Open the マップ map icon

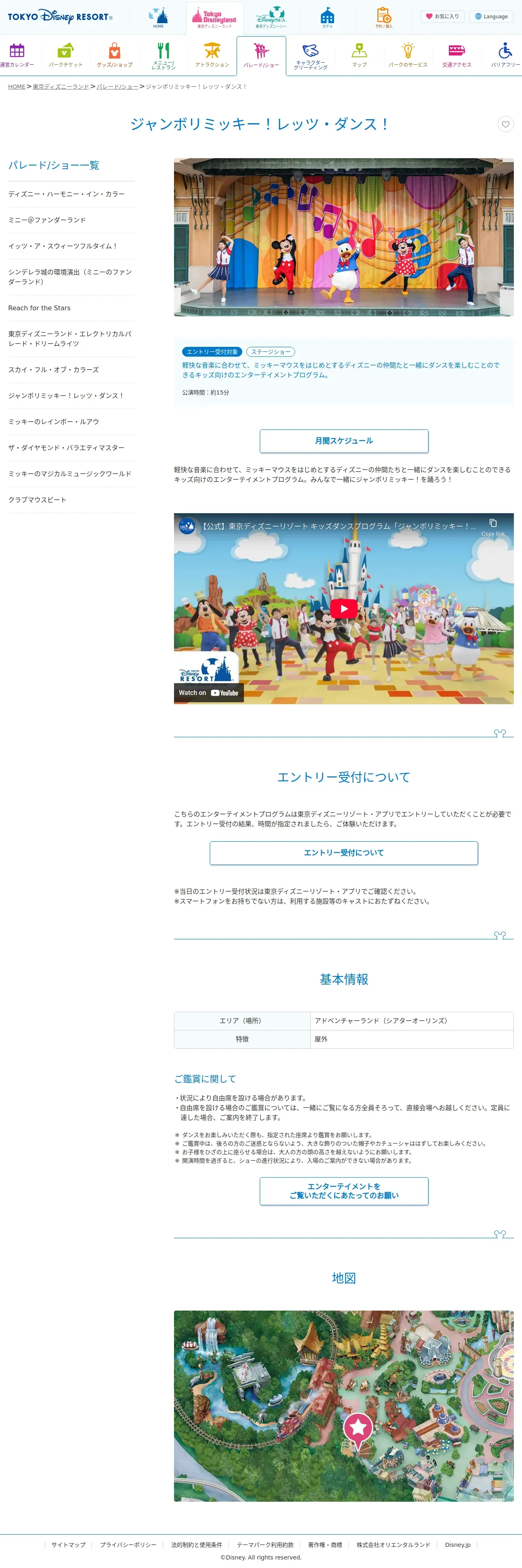click(359, 55)
